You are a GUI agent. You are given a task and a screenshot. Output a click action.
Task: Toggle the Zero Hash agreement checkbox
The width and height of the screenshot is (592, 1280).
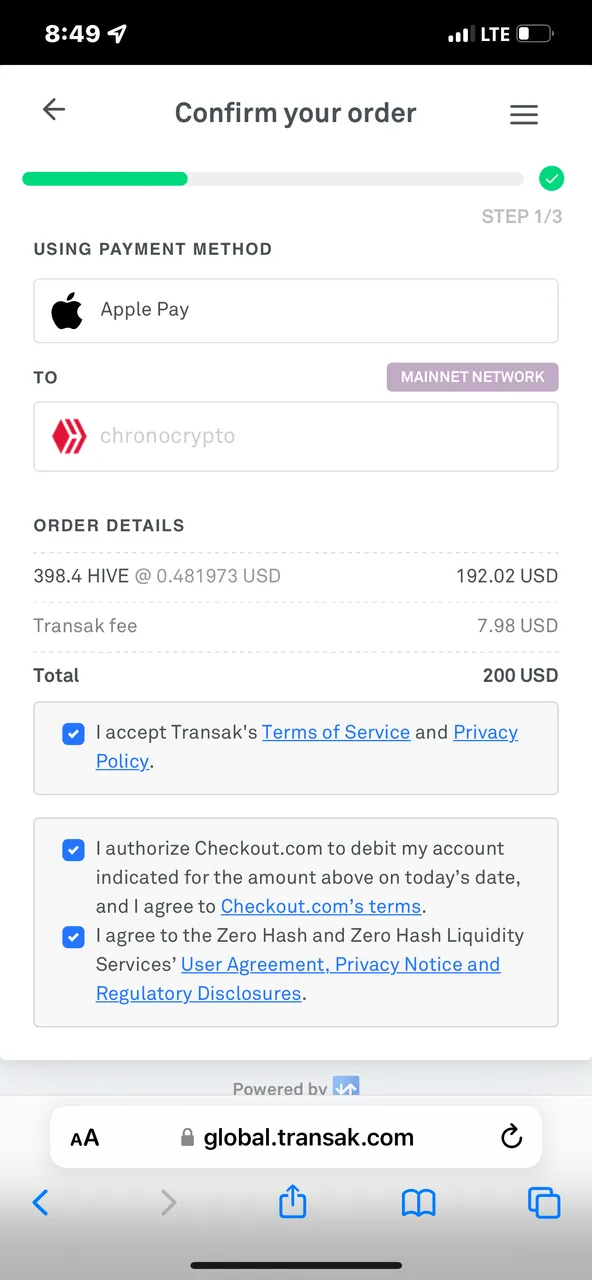(x=73, y=937)
